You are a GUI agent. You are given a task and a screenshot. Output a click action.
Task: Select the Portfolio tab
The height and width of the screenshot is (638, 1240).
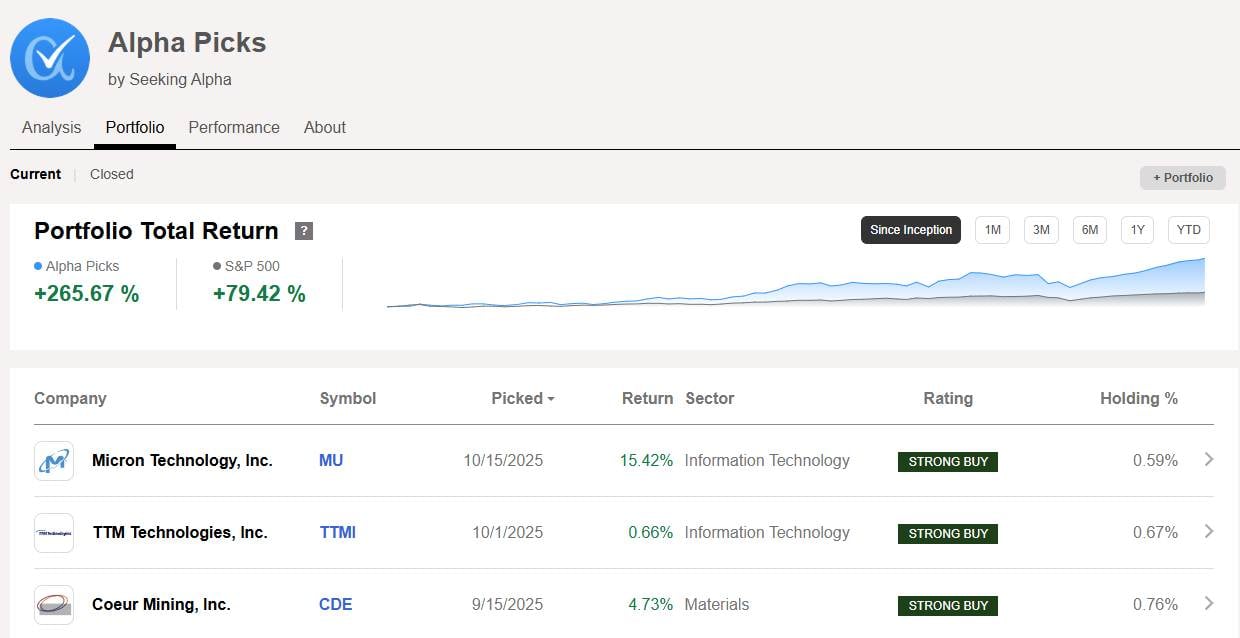pos(135,127)
